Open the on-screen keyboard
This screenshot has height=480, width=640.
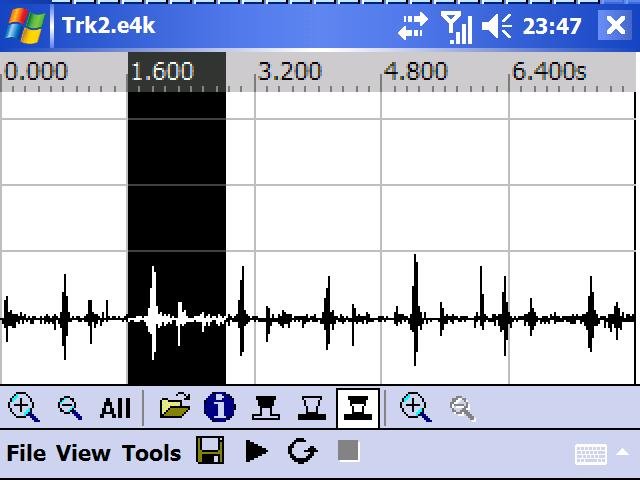tap(591, 454)
